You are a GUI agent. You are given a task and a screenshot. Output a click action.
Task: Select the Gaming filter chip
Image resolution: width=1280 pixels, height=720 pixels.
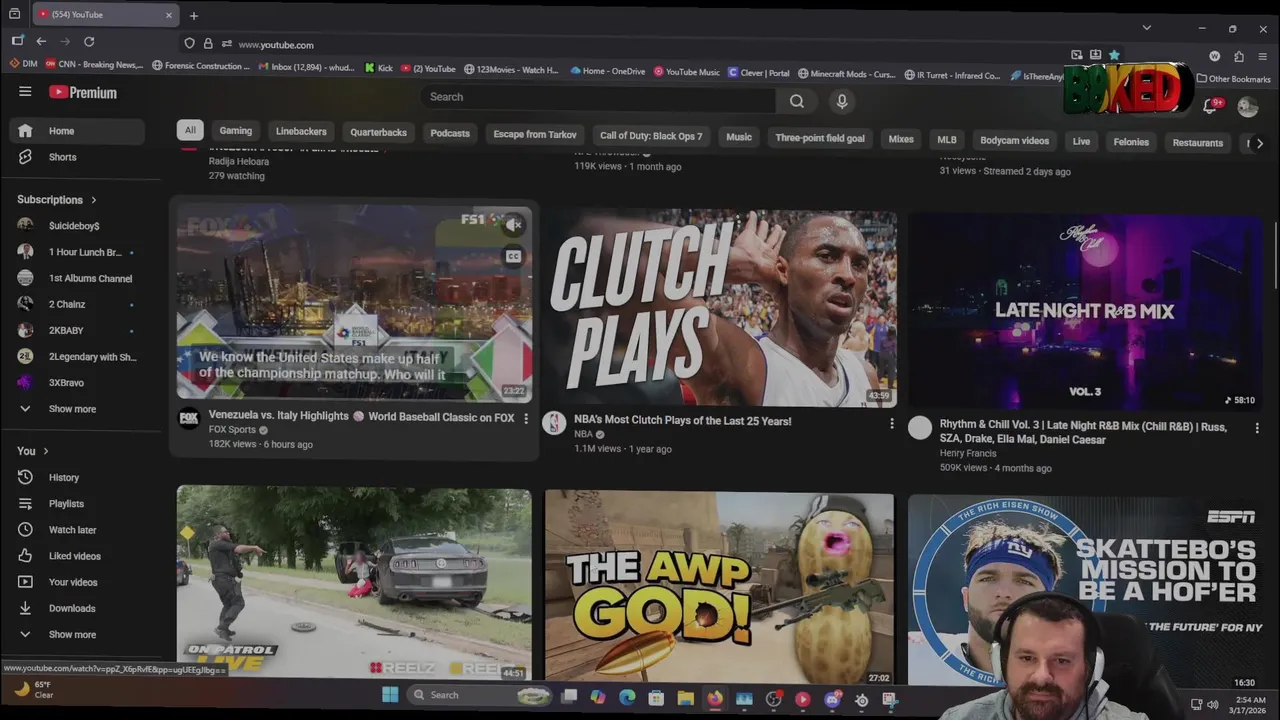(x=236, y=131)
